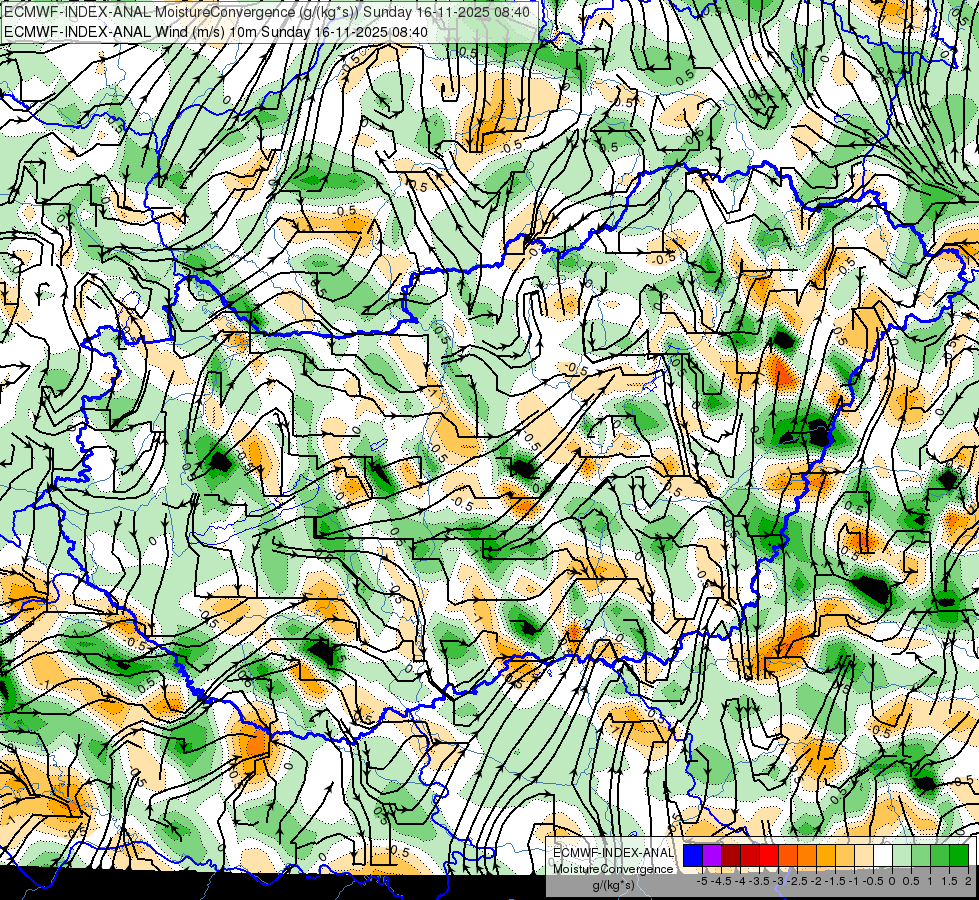Screen dimensions: 979x900
Task: Click the g/(kg*s) unit label in the legend
Action: pos(614,885)
